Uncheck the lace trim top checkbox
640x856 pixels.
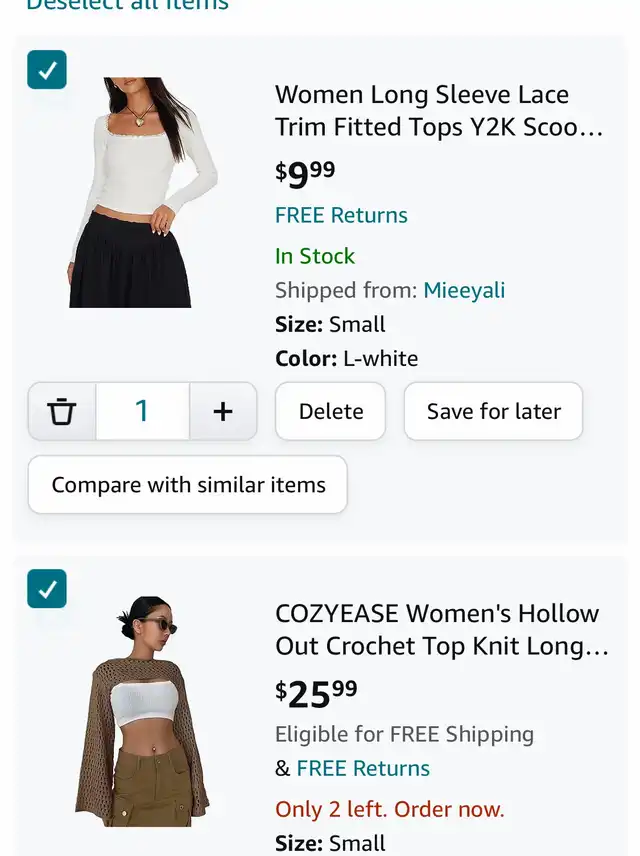(47, 70)
